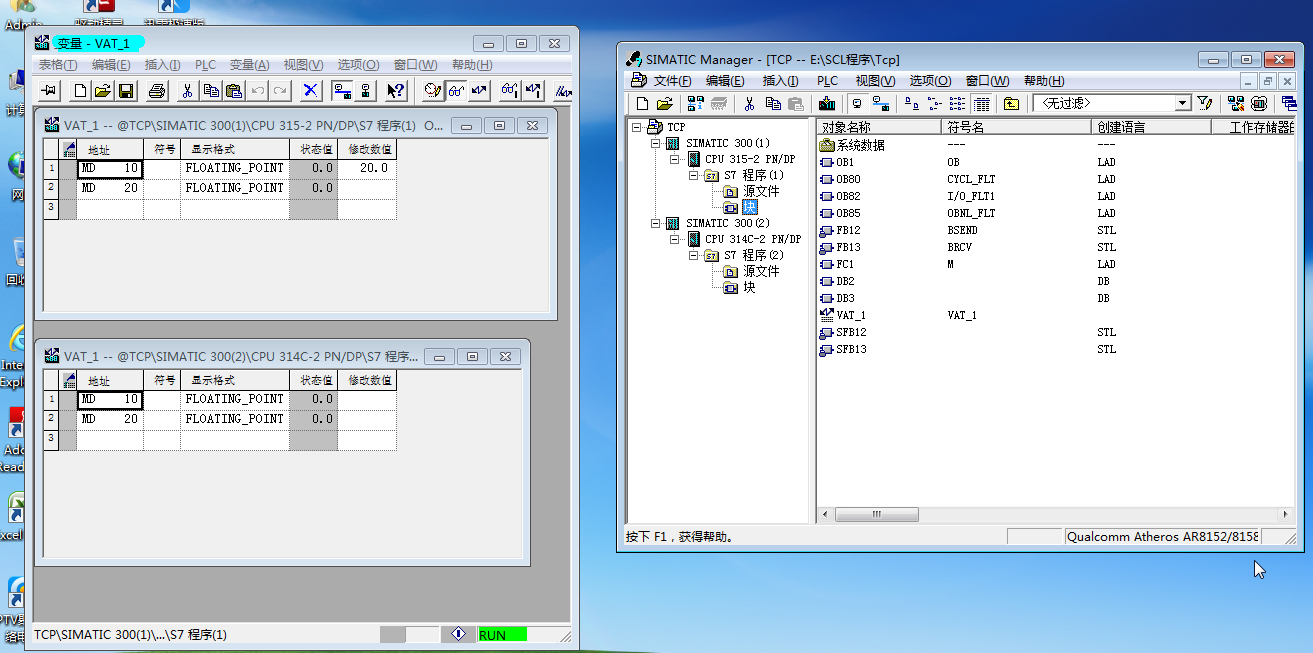Switch to Details view icon

point(981,103)
